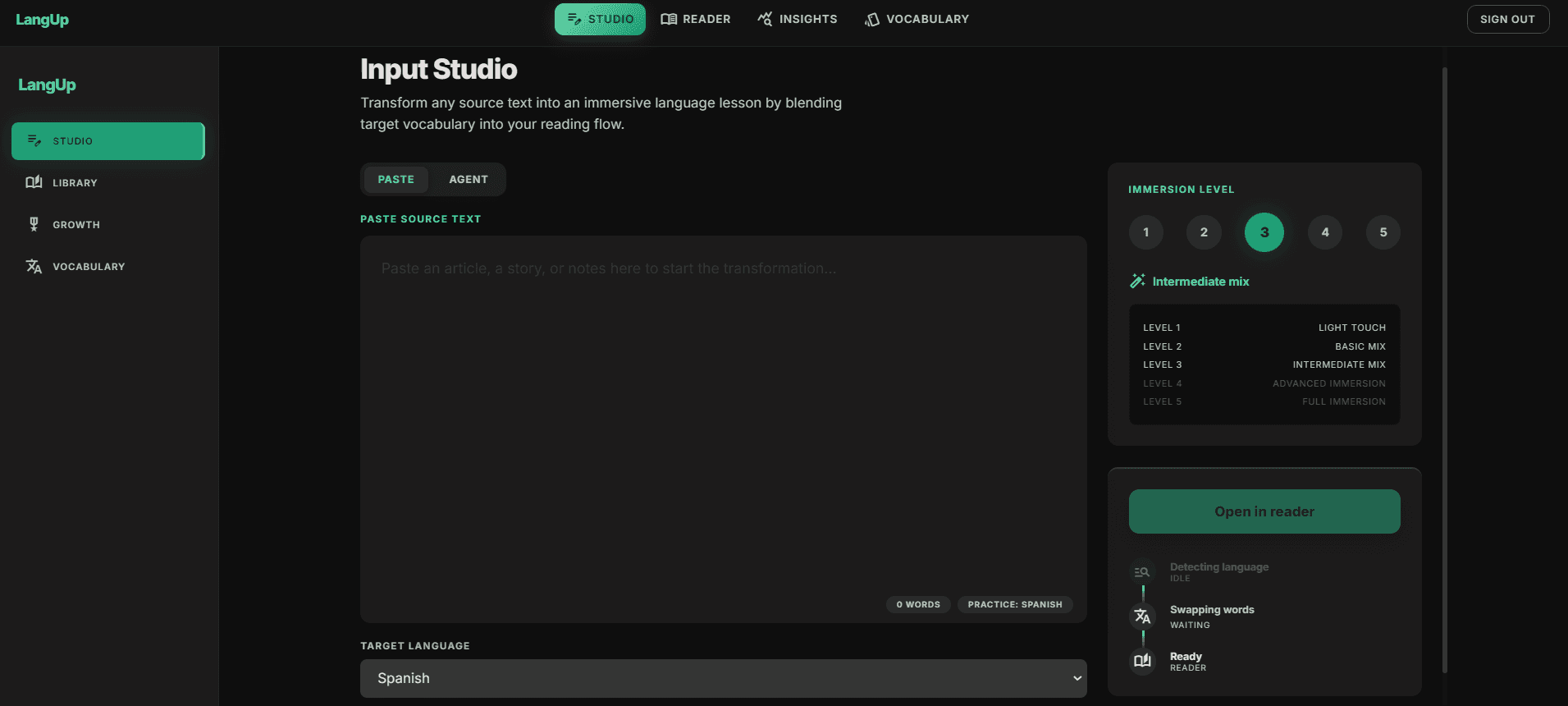Switch to the Agent input tab
The width and height of the screenshot is (1568, 706).
pyautogui.click(x=469, y=179)
